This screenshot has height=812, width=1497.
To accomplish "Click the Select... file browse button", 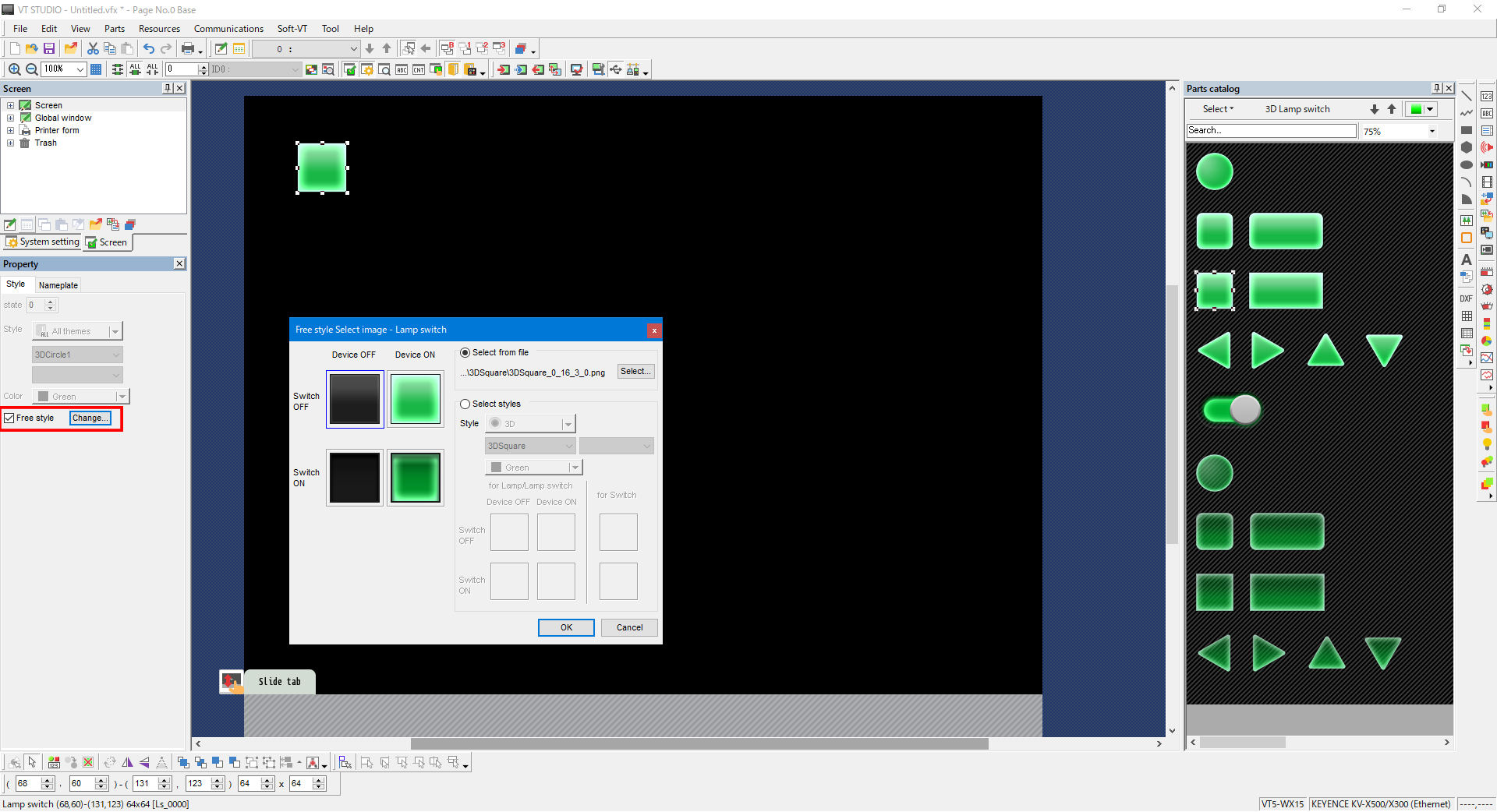I will [635, 372].
